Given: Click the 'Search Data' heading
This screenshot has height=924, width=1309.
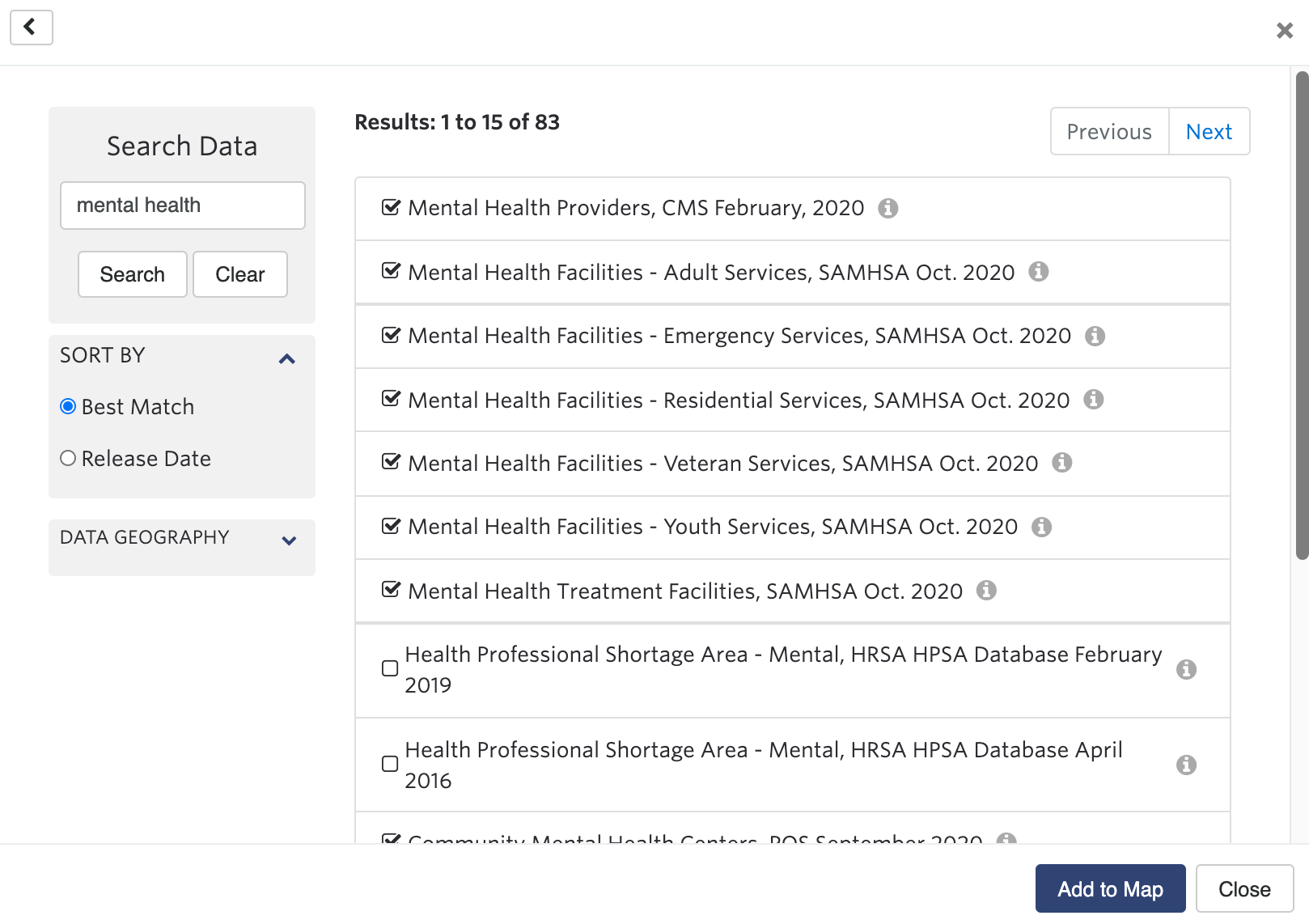Looking at the screenshot, I should pos(182,146).
